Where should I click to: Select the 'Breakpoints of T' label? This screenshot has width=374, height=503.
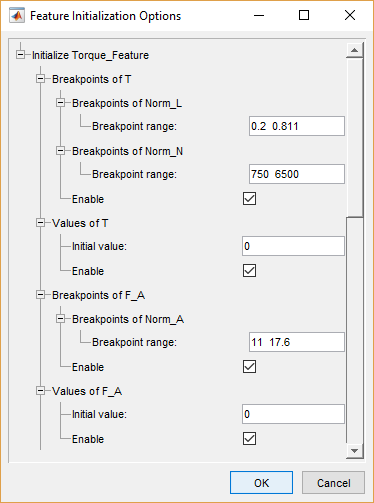[92, 79]
